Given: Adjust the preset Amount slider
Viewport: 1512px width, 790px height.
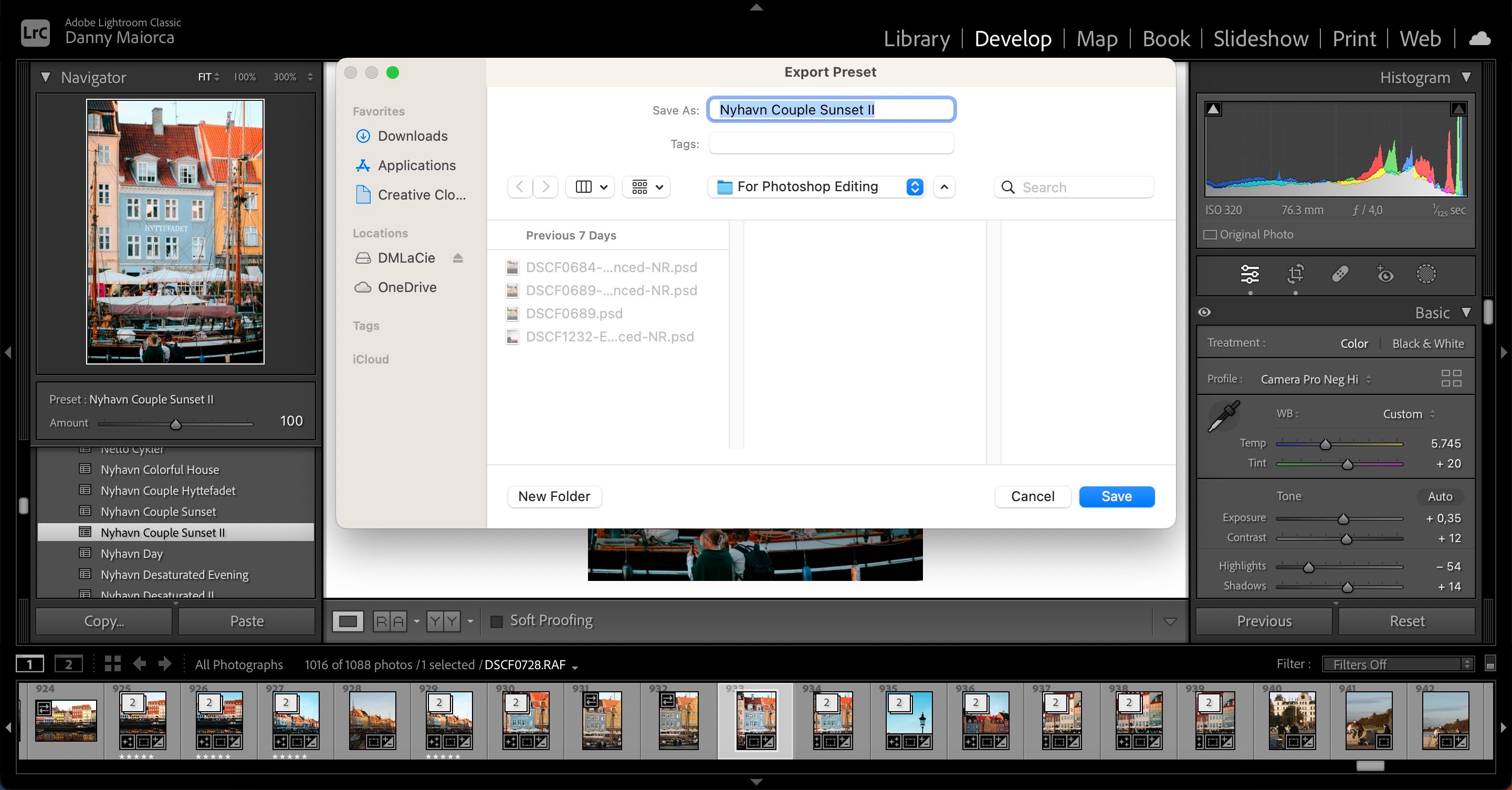Looking at the screenshot, I should 175,424.
